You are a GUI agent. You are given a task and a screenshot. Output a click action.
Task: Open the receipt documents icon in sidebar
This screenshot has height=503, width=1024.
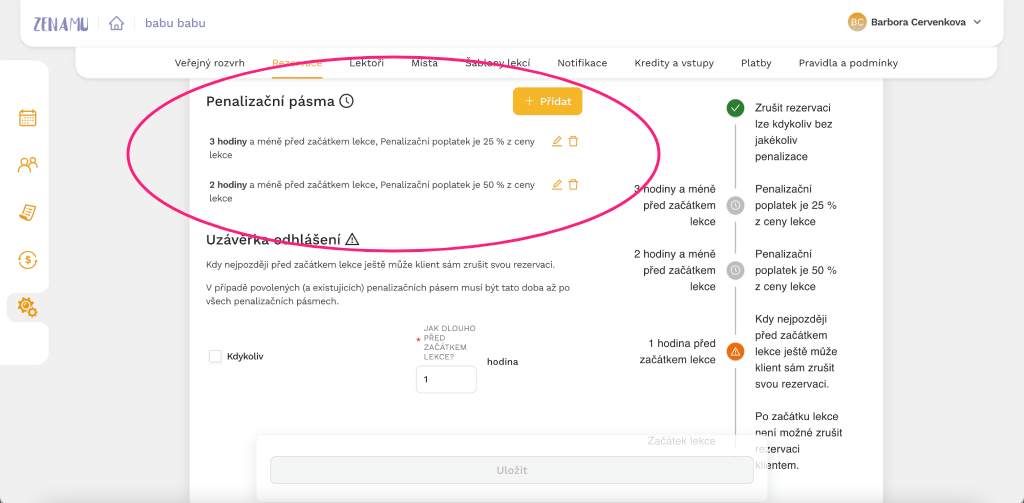[x=27, y=212]
